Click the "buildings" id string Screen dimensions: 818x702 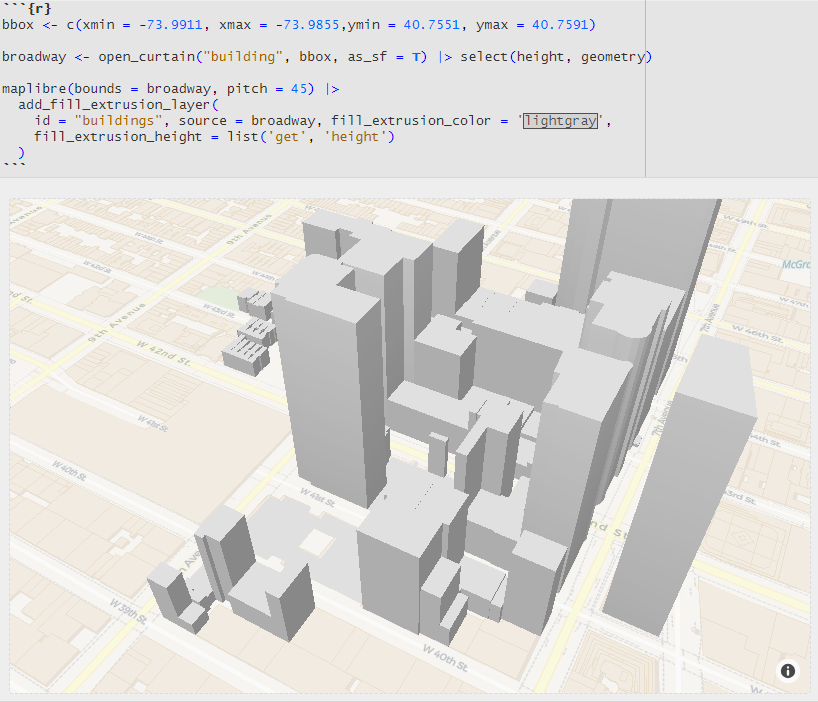pyautogui.click(x=118, y=120)
